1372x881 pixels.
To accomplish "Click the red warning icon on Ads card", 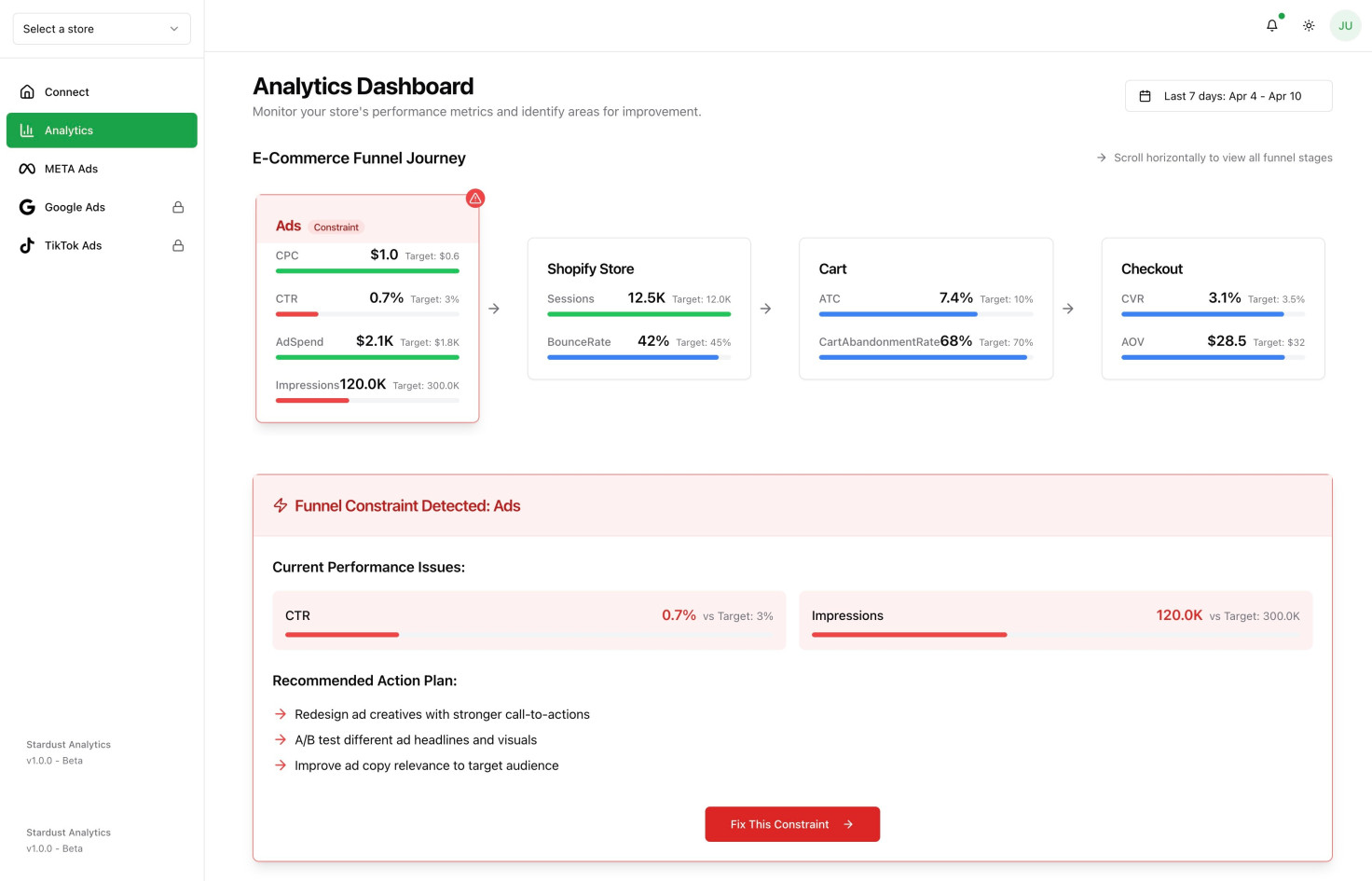I will coord(475,199).
